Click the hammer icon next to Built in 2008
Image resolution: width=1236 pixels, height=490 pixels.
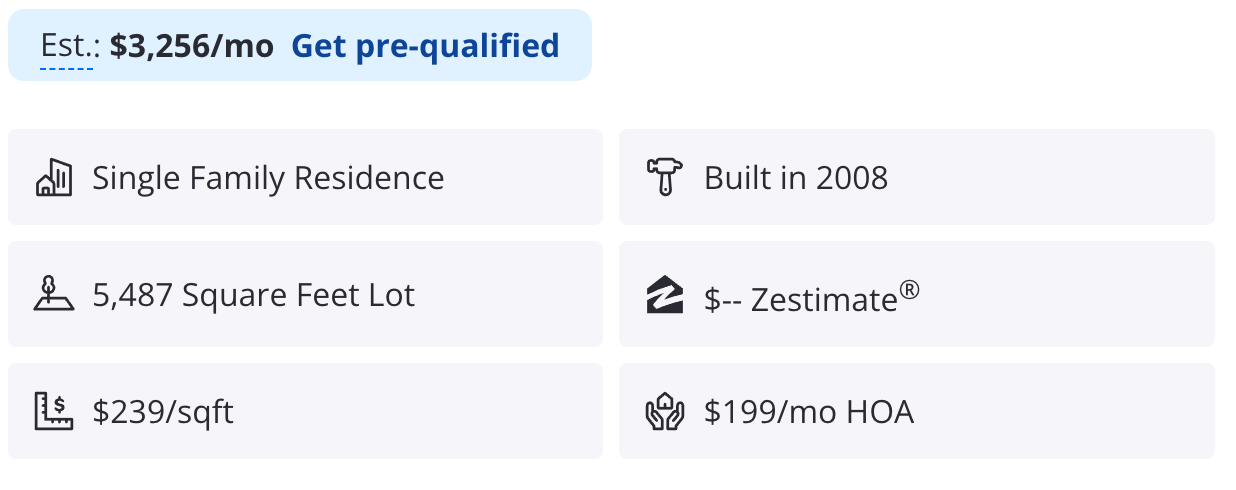pyautogui.click(x=665, y=177)
